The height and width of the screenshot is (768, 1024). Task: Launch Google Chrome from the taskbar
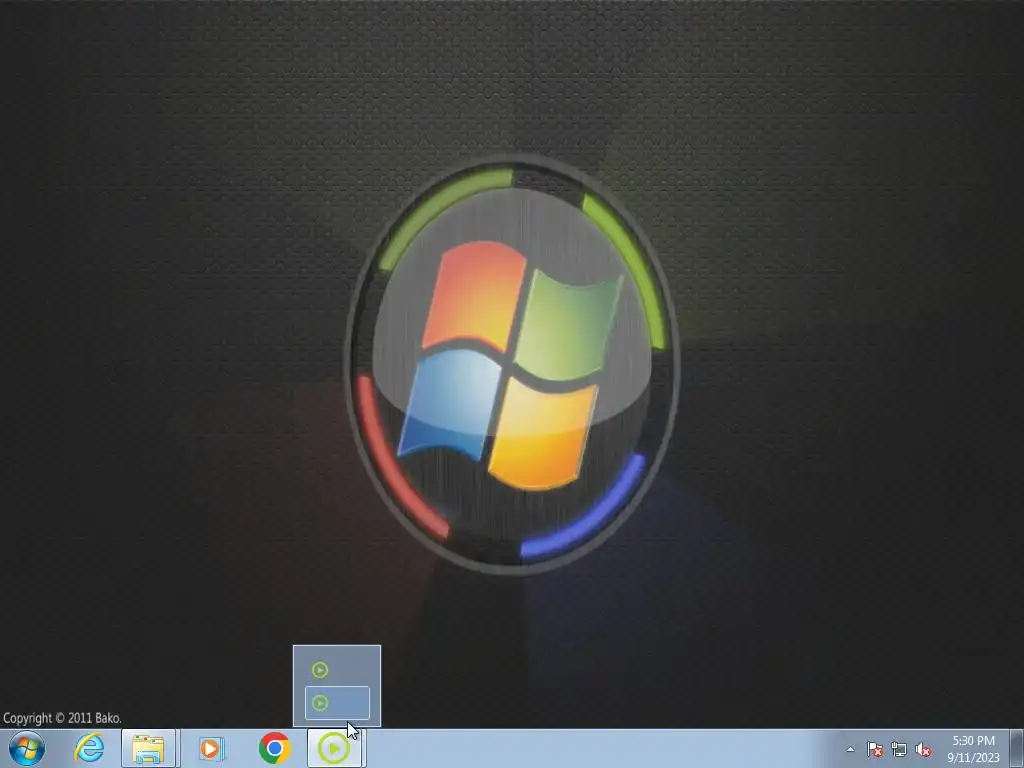(x=274, y=748)
